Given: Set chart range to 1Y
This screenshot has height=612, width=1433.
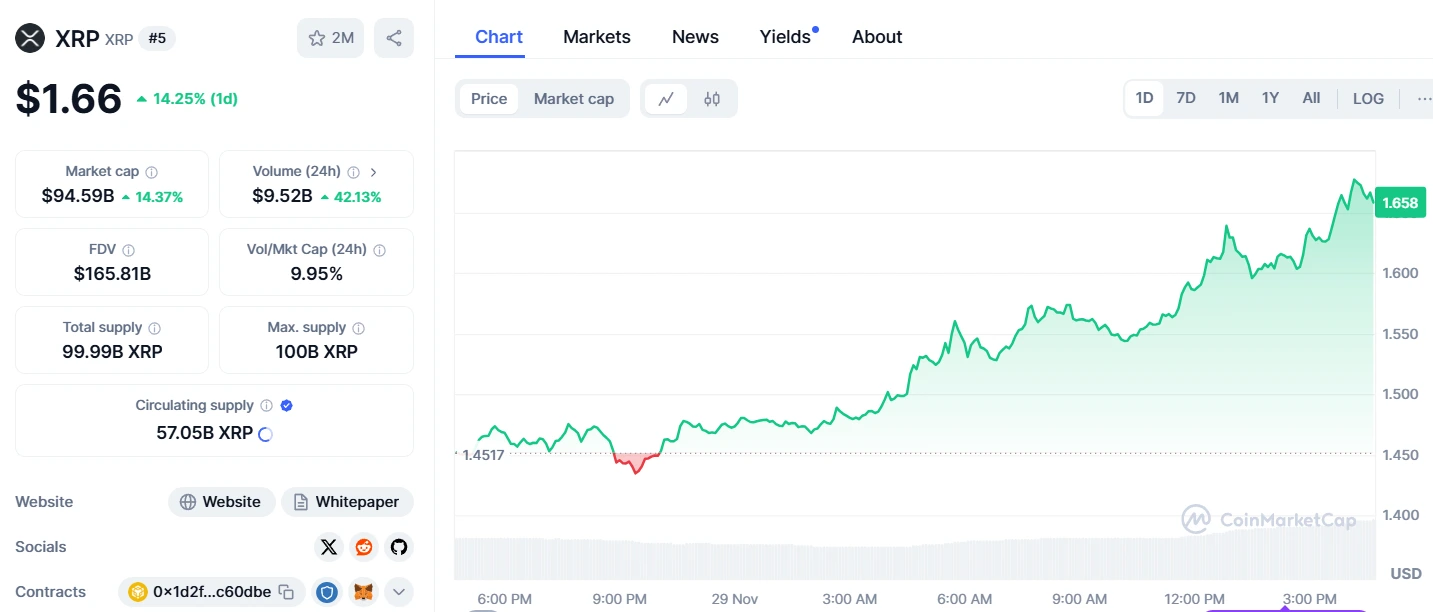Looking at the screenshot, I should click(1270, 98).
